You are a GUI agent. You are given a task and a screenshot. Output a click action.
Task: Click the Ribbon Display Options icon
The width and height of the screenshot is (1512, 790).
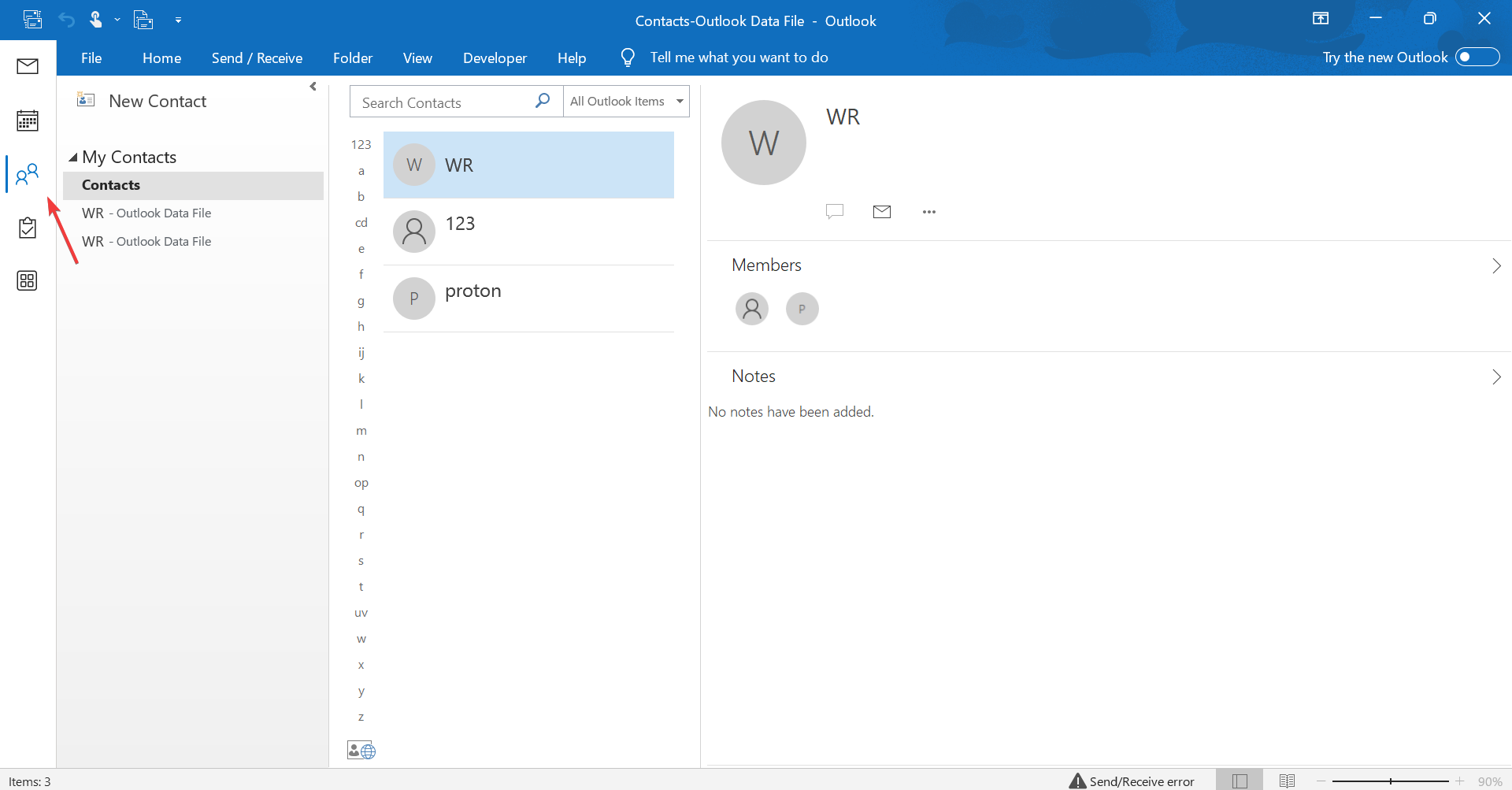click(1321, 19)
